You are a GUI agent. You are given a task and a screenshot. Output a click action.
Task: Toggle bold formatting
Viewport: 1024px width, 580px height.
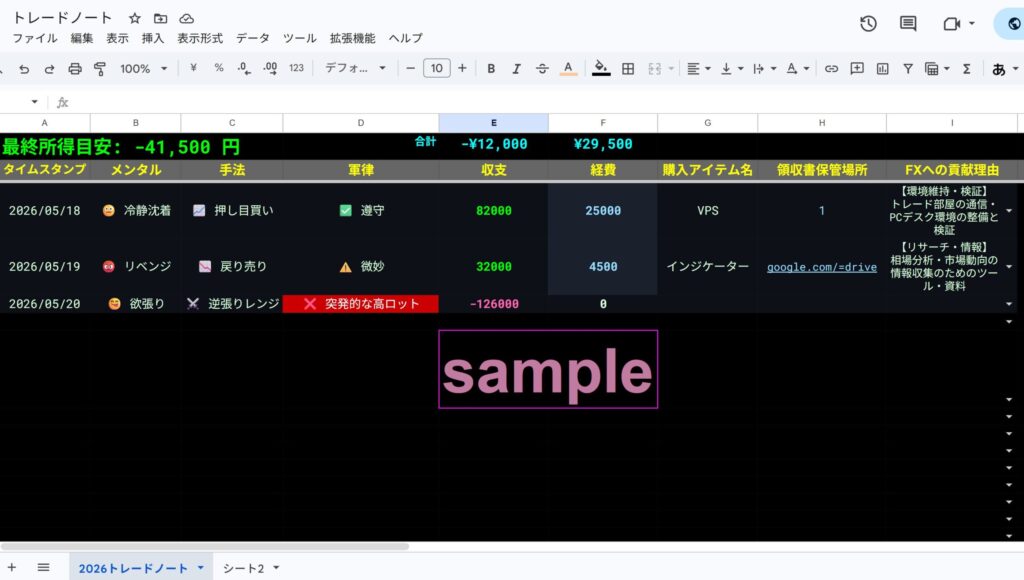tap(491, 69)
